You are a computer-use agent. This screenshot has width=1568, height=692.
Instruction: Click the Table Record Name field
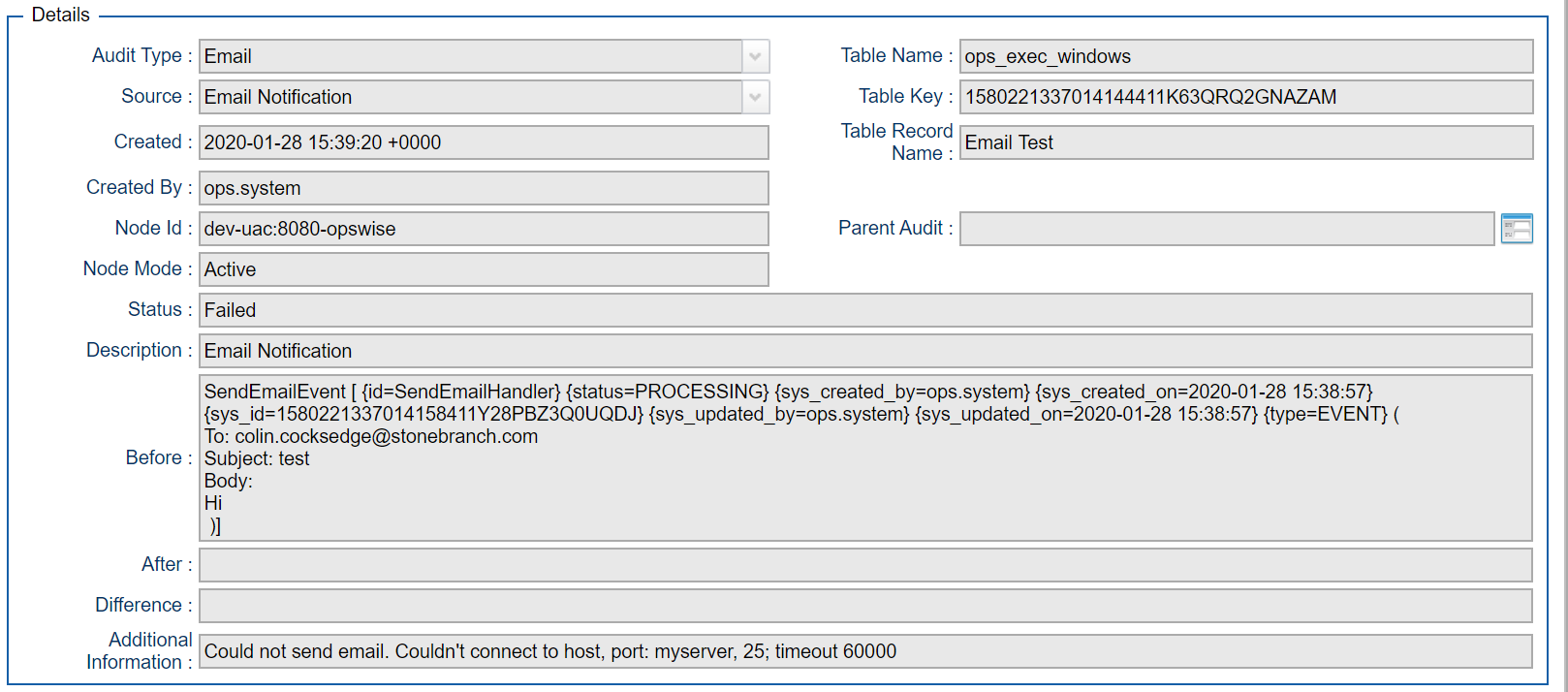point(1245,142)
